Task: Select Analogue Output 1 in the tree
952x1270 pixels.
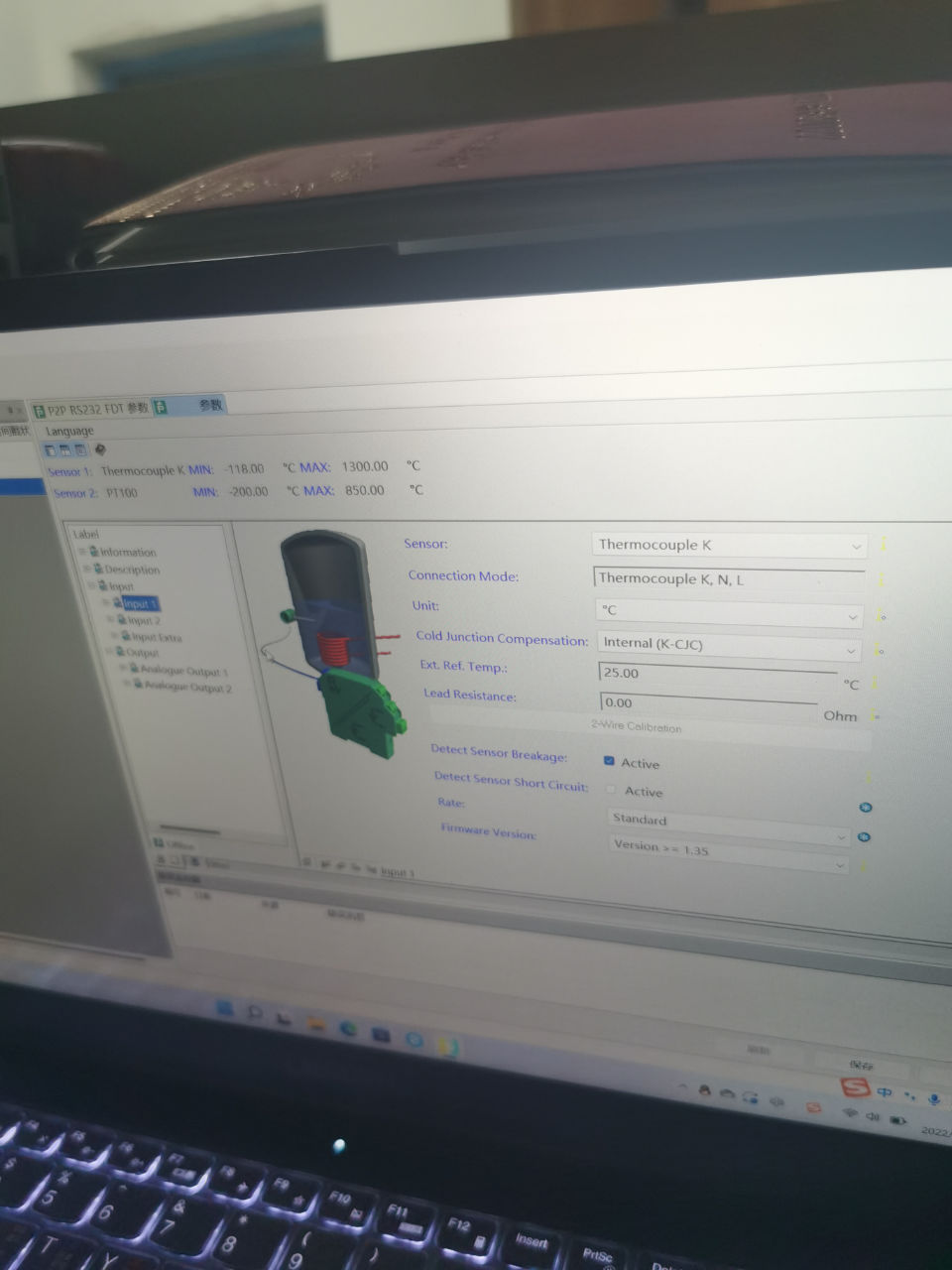Action: pyautogui.click(x=184, y=671)
